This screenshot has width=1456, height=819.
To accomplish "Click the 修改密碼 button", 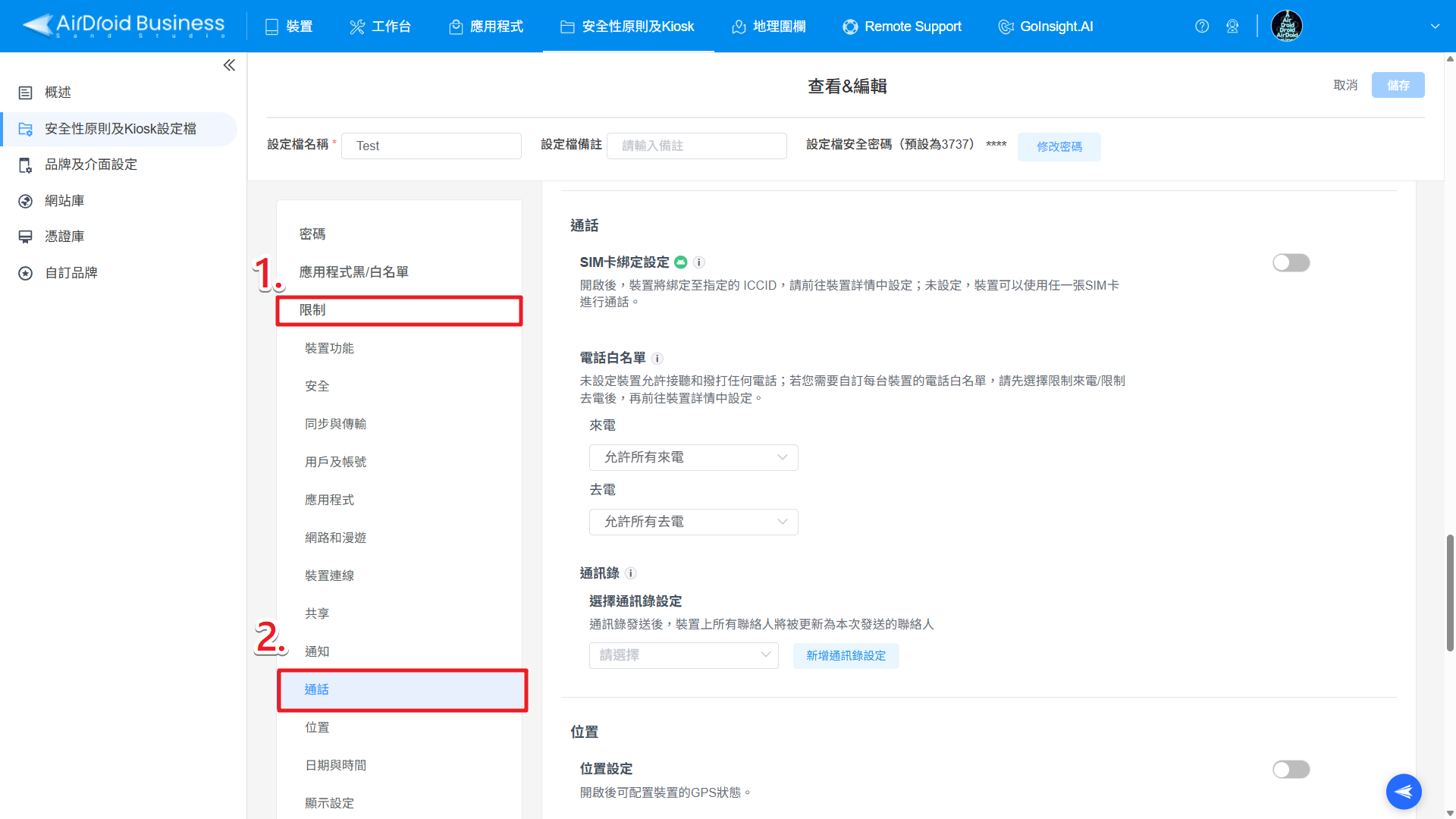I will [x=1059, y=146].
